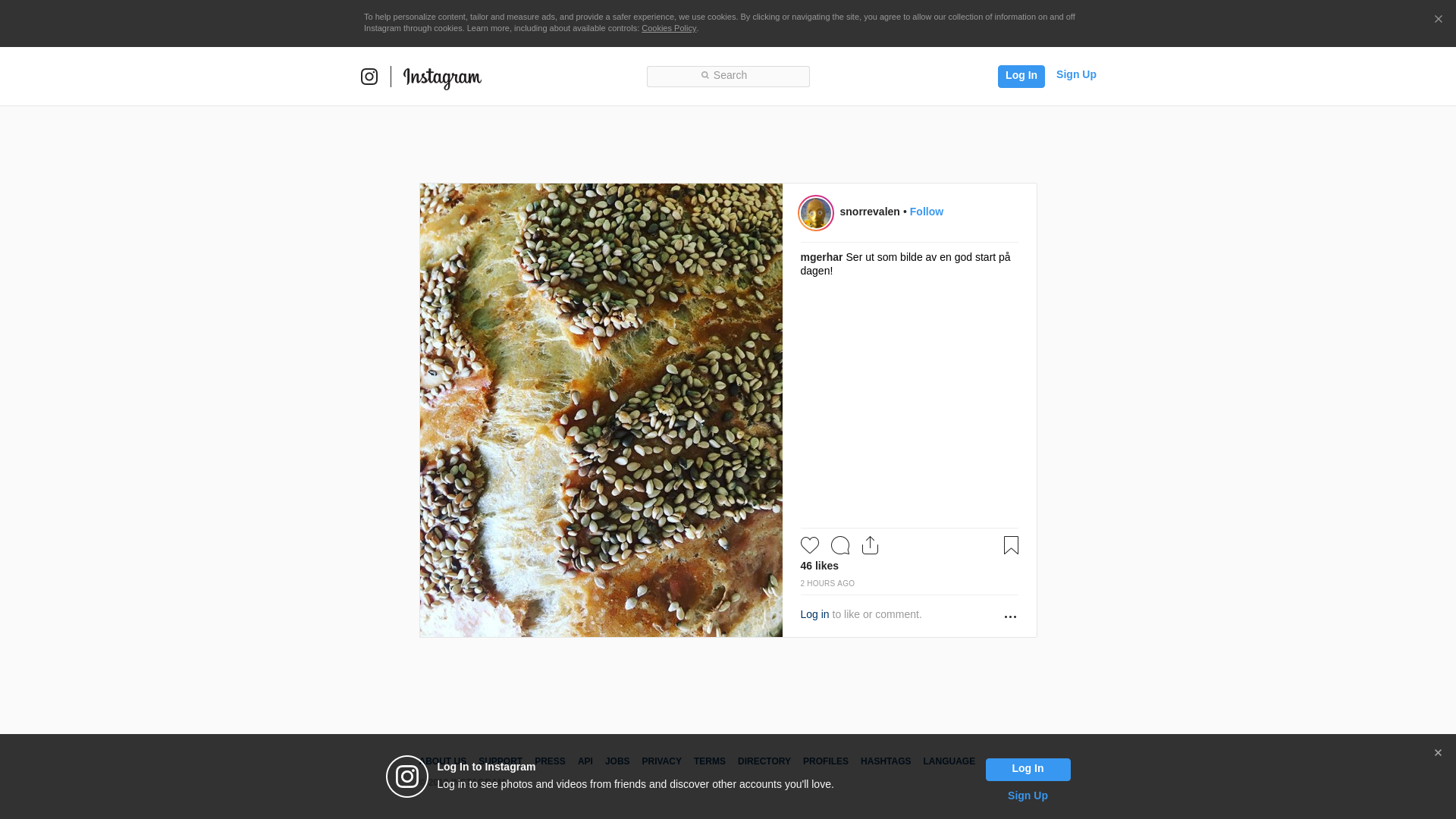Open the TERMS footer link

click(x=710, y=761)
